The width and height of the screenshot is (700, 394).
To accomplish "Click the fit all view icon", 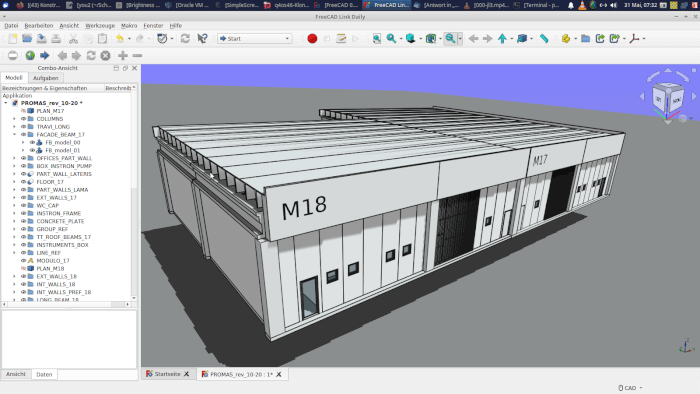I will click(x=377, y=39).
